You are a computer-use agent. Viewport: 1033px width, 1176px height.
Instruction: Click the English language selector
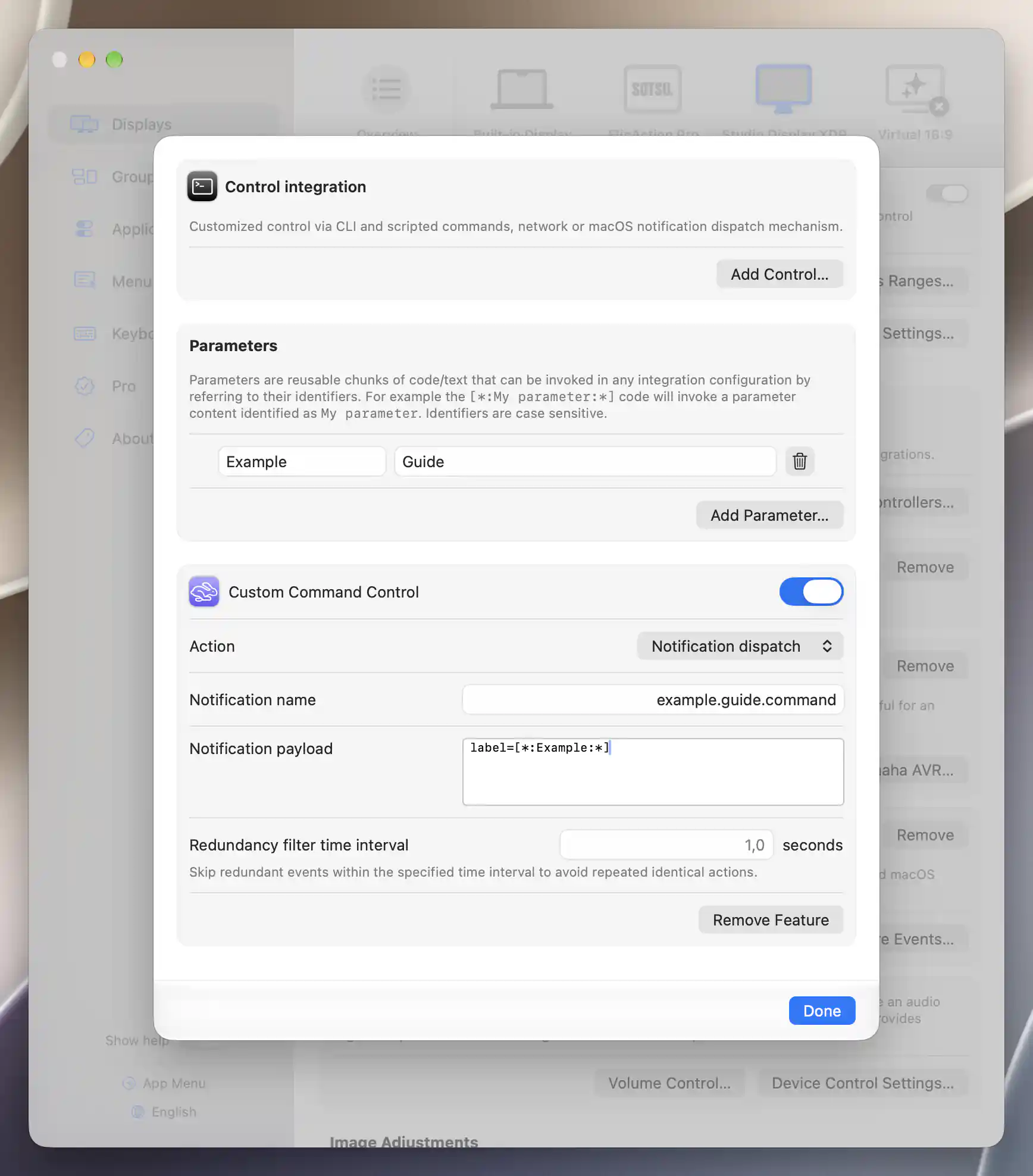(x=164, y=1112)
